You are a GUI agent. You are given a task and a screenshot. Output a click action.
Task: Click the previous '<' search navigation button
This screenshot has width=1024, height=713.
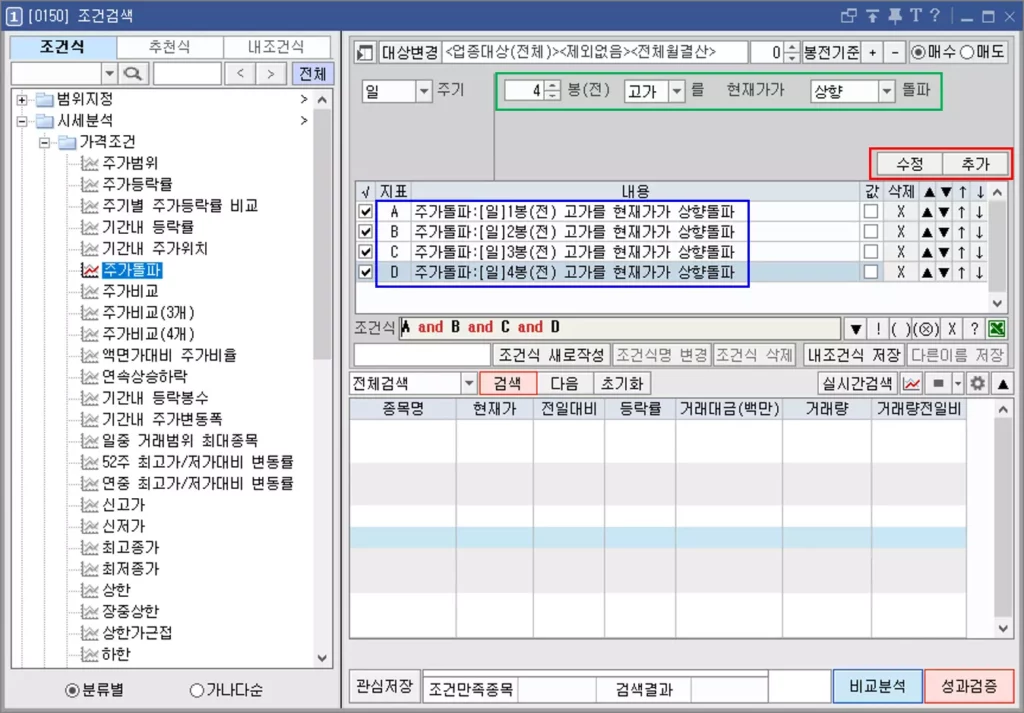tap(240, 73)
